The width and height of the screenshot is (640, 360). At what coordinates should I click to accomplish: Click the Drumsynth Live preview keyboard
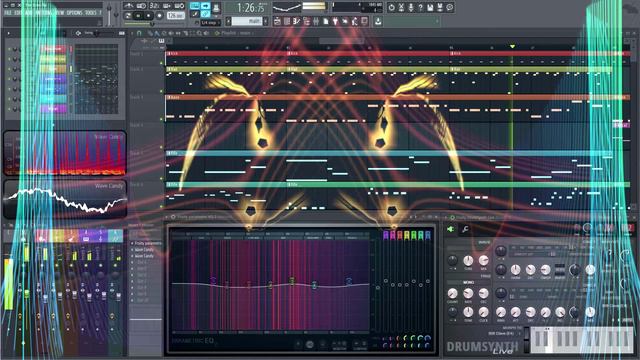[x=582, y=339]
